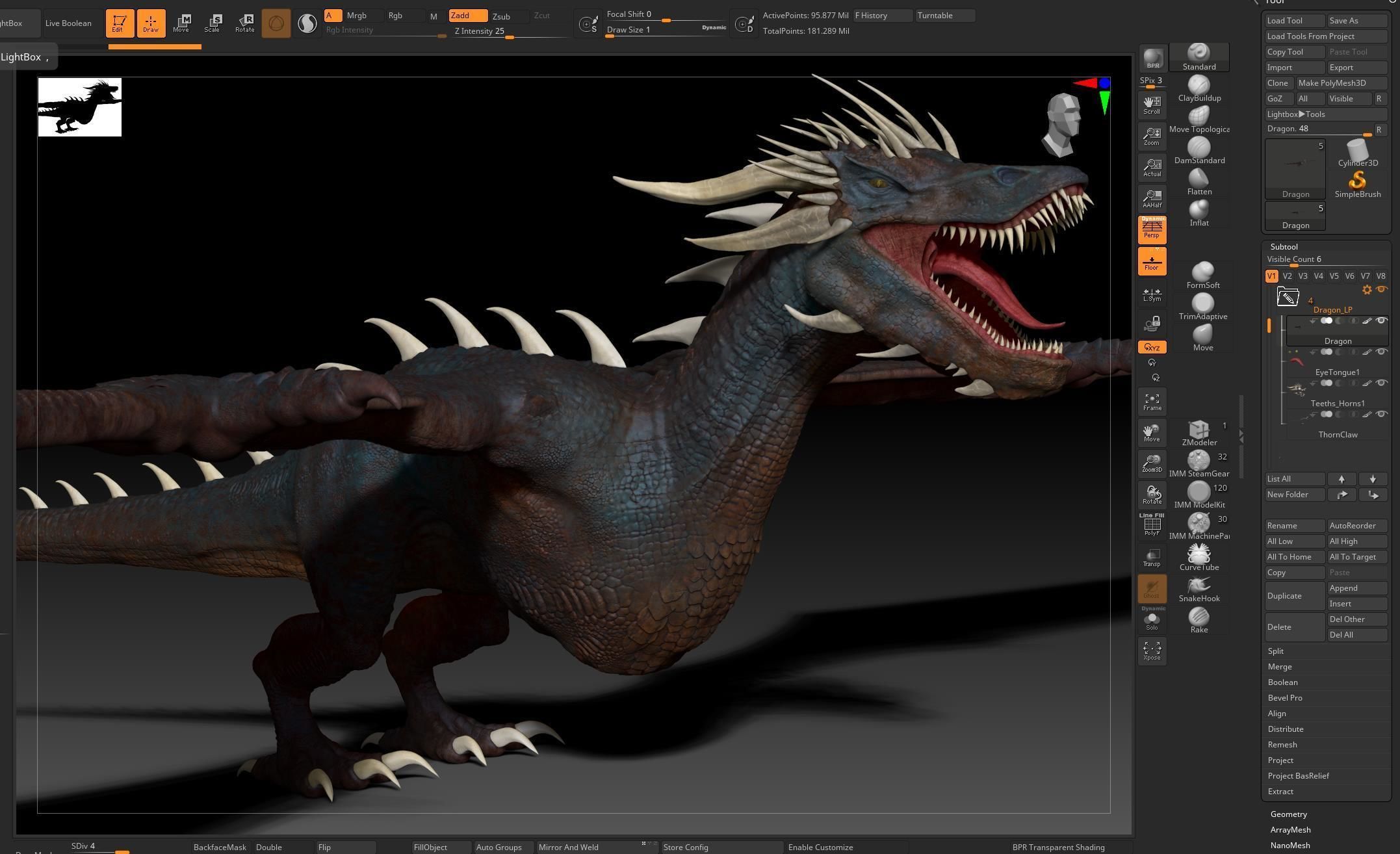
Task: Click the Append subtool button
Action: coord(1357,588)
